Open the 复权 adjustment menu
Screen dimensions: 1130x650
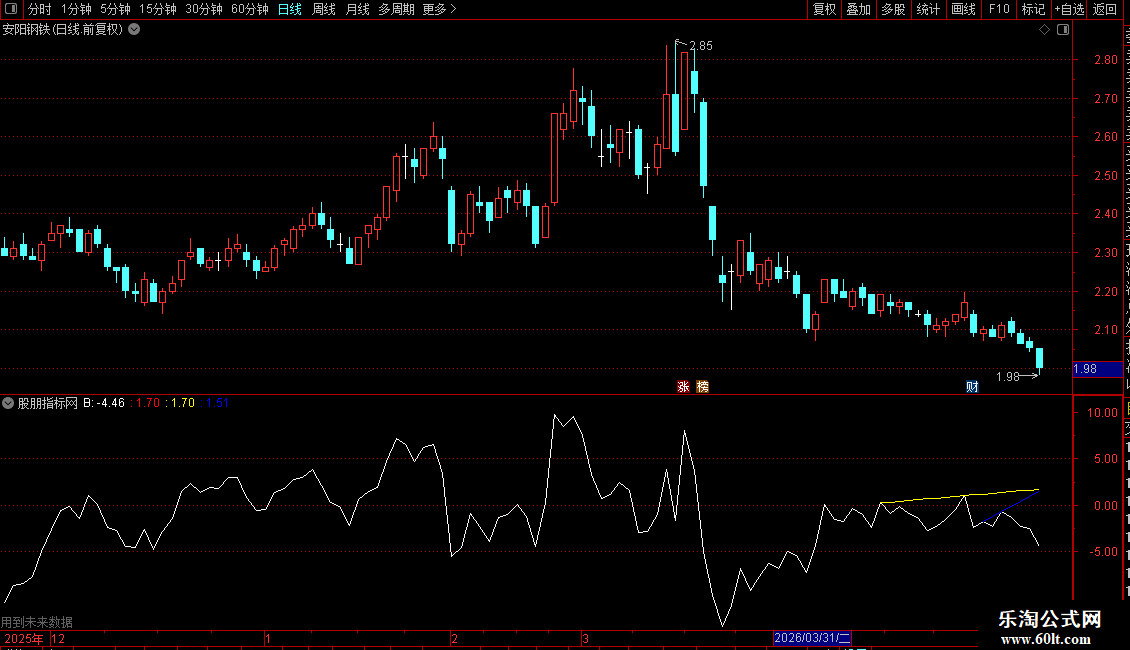point(824,9)
